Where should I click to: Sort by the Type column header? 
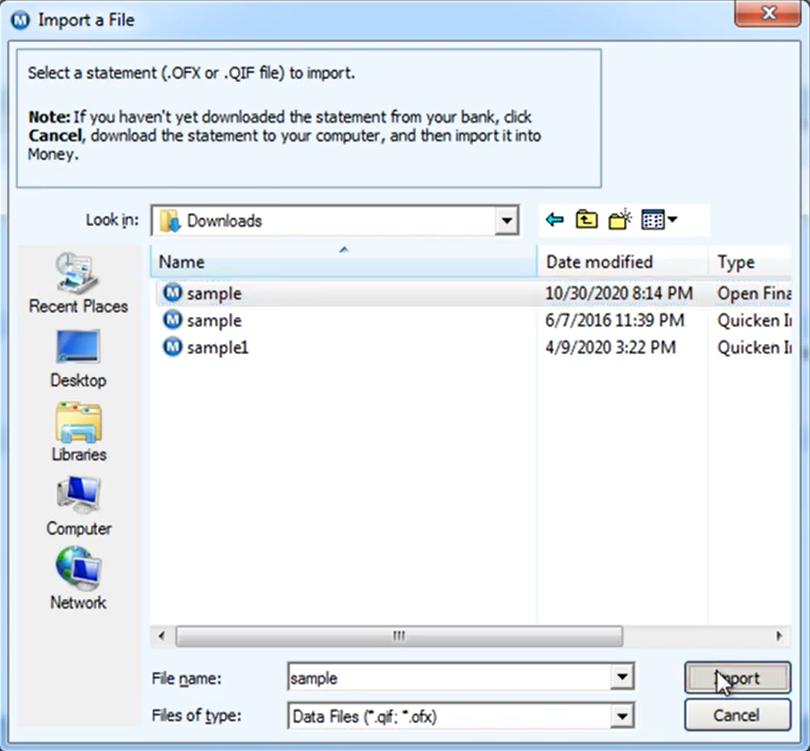click(x=750, y=261)
